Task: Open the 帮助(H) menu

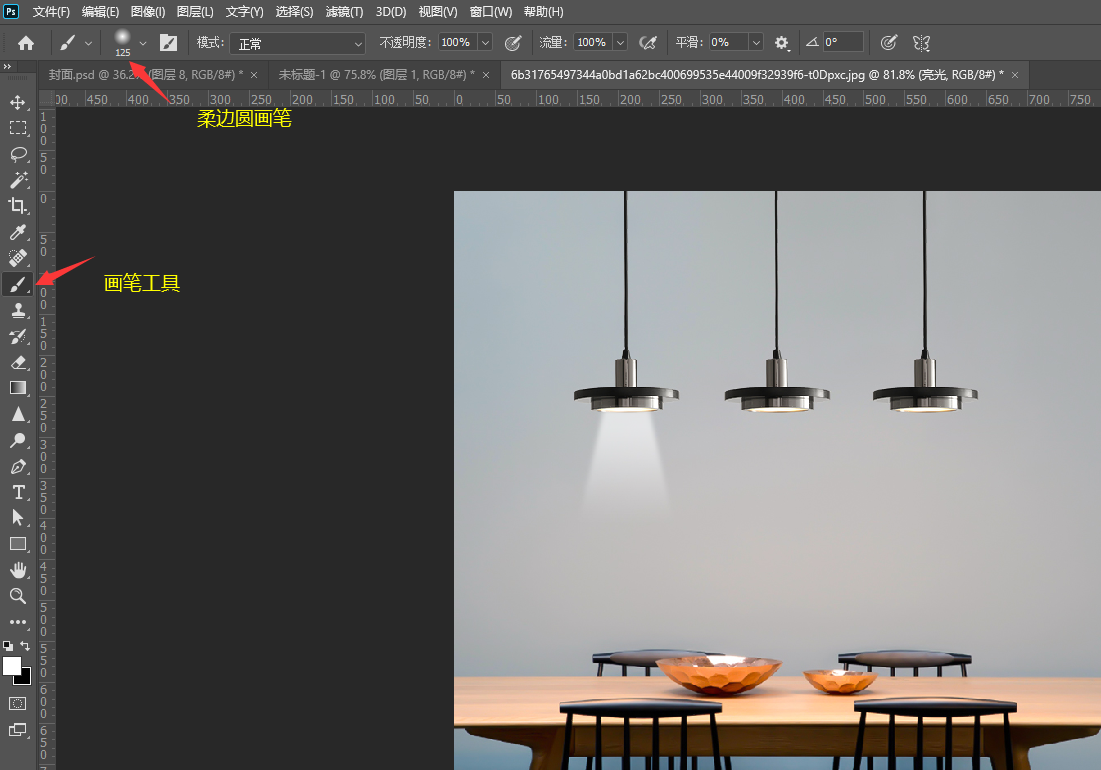Action: 543,12
